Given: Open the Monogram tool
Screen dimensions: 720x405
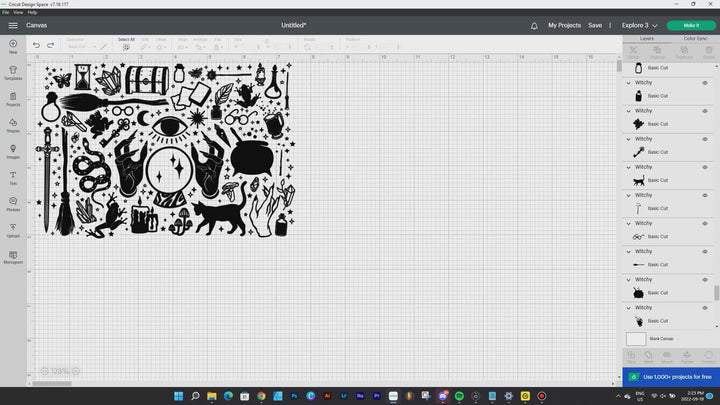Looking at the screenshot, I should (x=13, y=255).
